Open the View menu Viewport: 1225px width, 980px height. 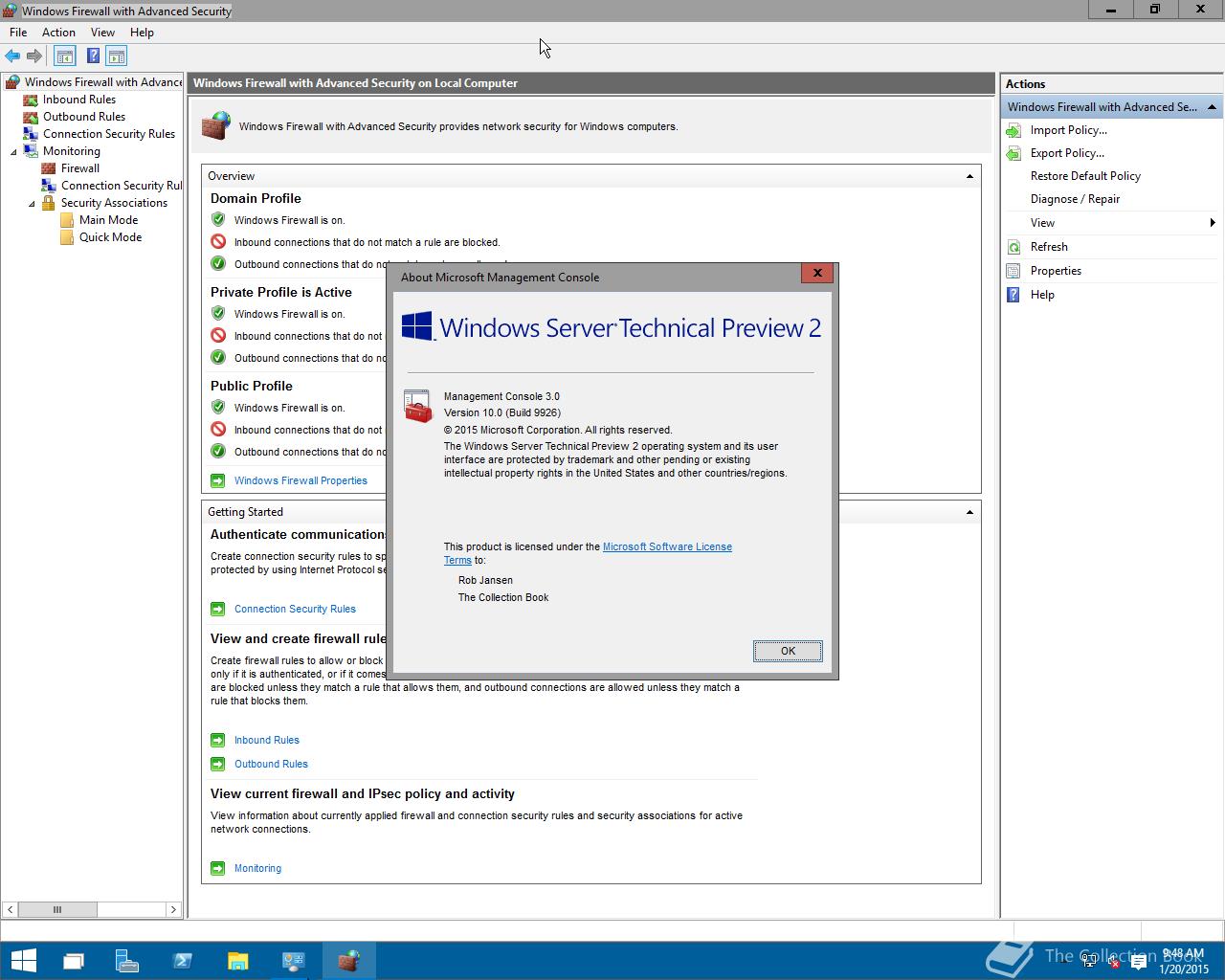[102, 33]
